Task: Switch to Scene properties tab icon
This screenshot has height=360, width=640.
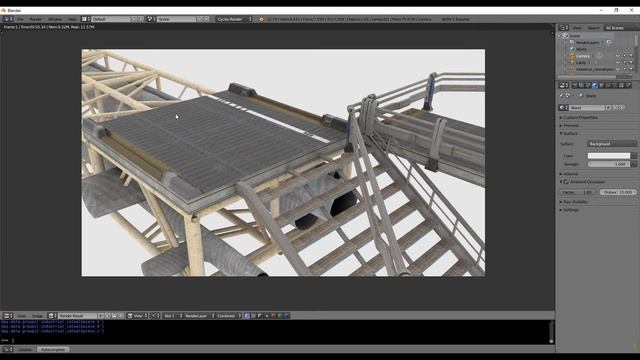Action: click(588, 85)
